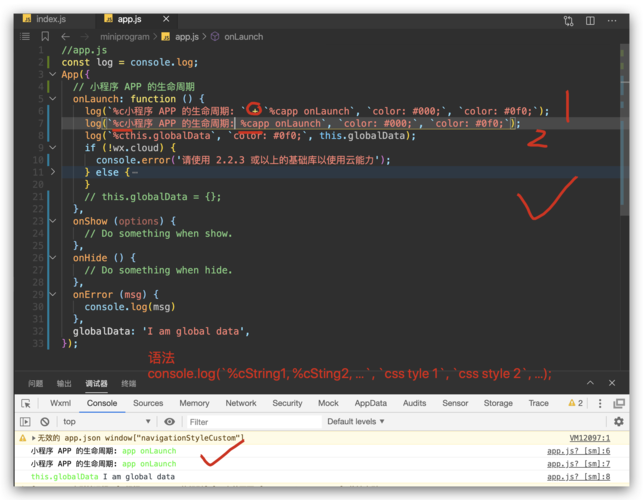Undock devtools with the window icon
This screenshot has width=643, height=500.
[x=619, y=404]
